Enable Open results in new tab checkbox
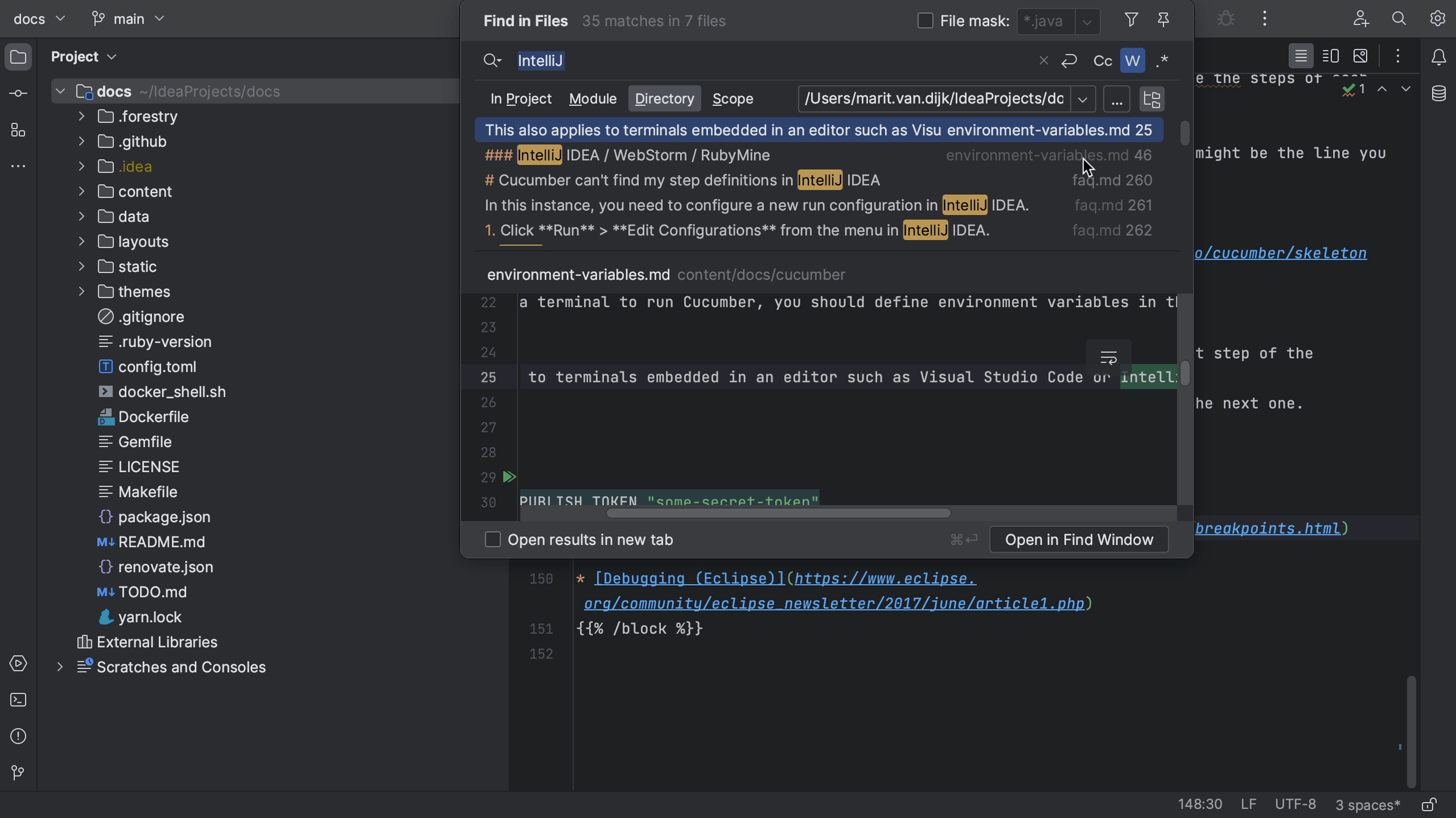 [493, 540]
